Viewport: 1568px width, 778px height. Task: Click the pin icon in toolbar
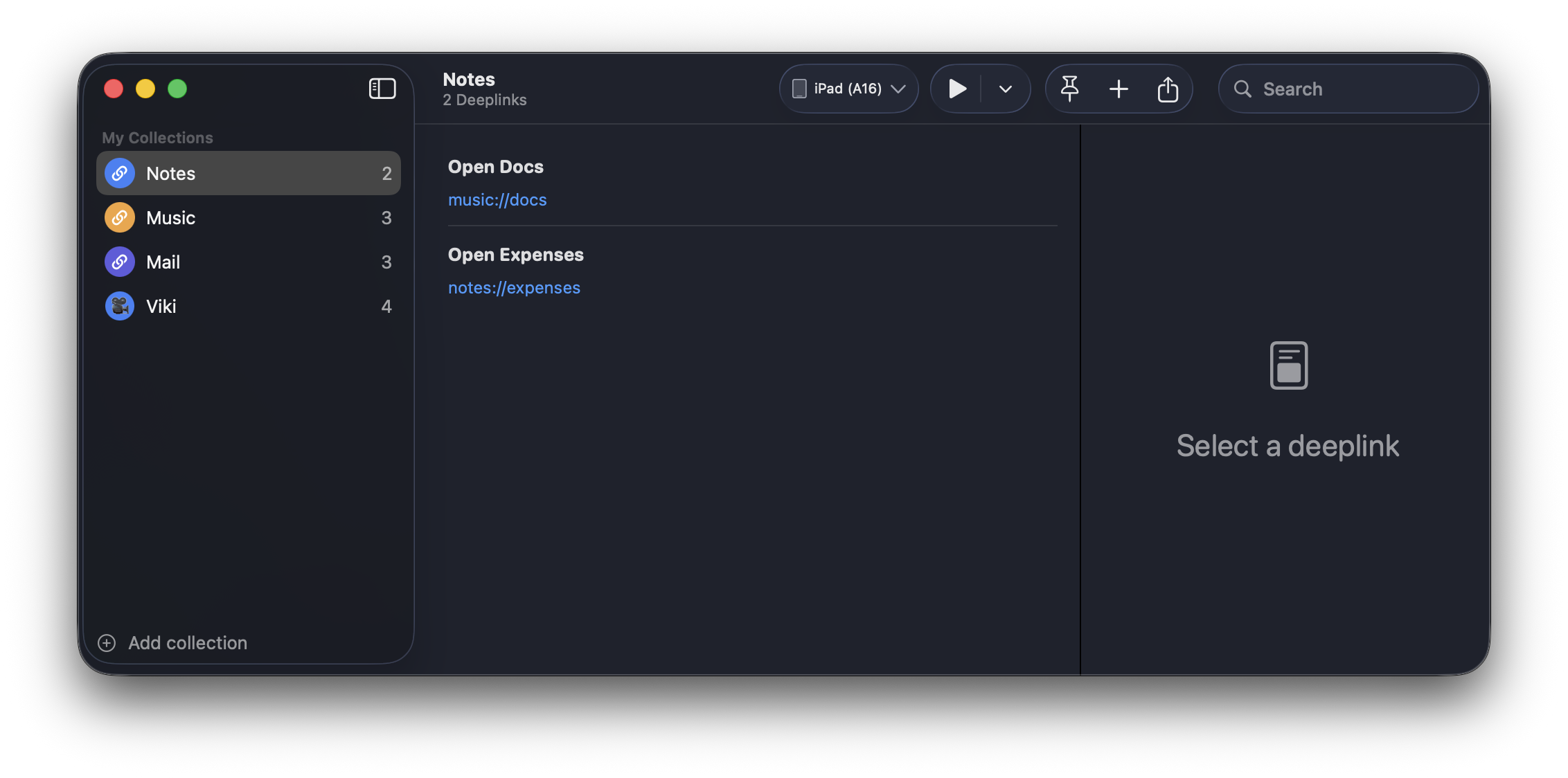coord(1070,89)
